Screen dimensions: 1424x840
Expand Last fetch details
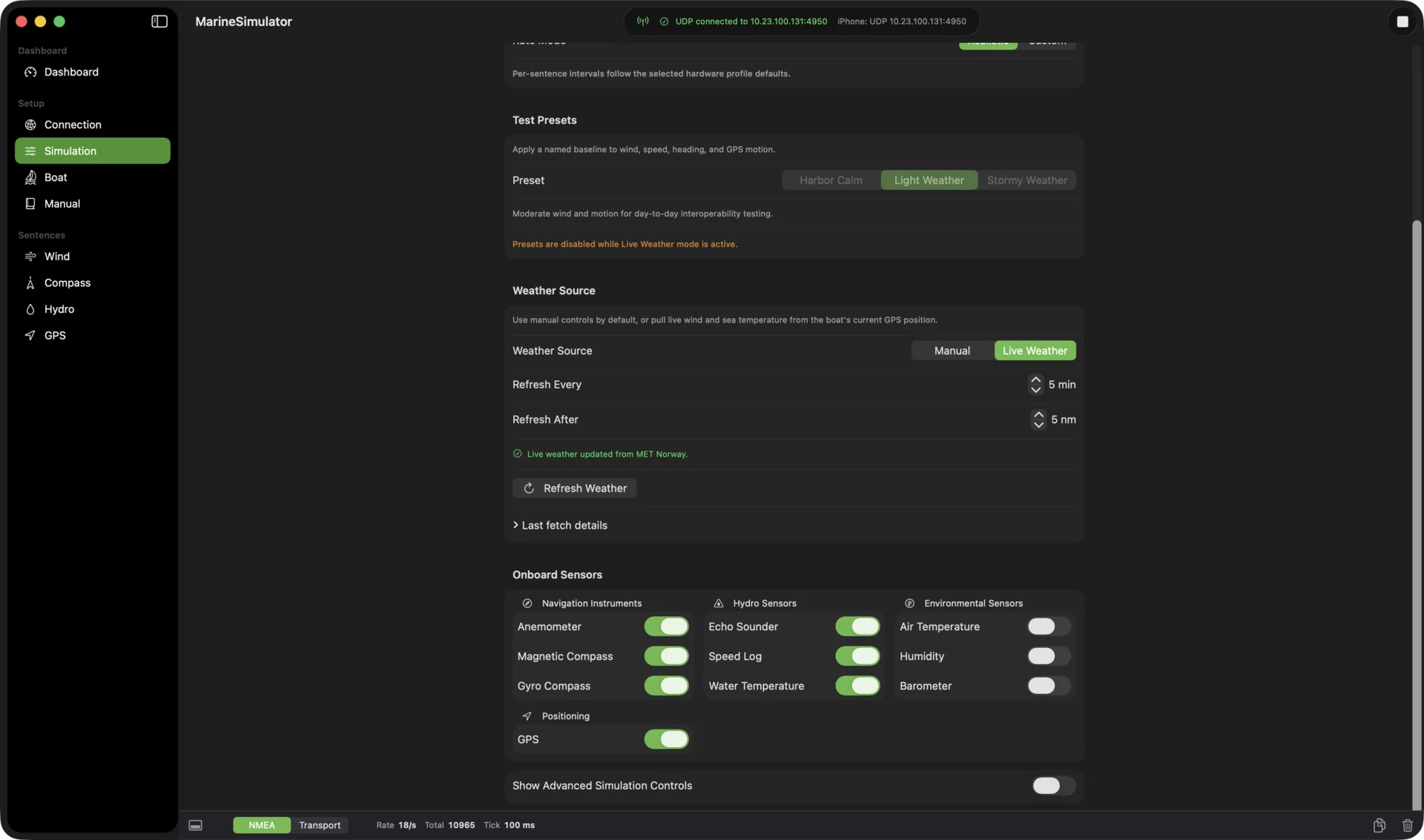560,526
